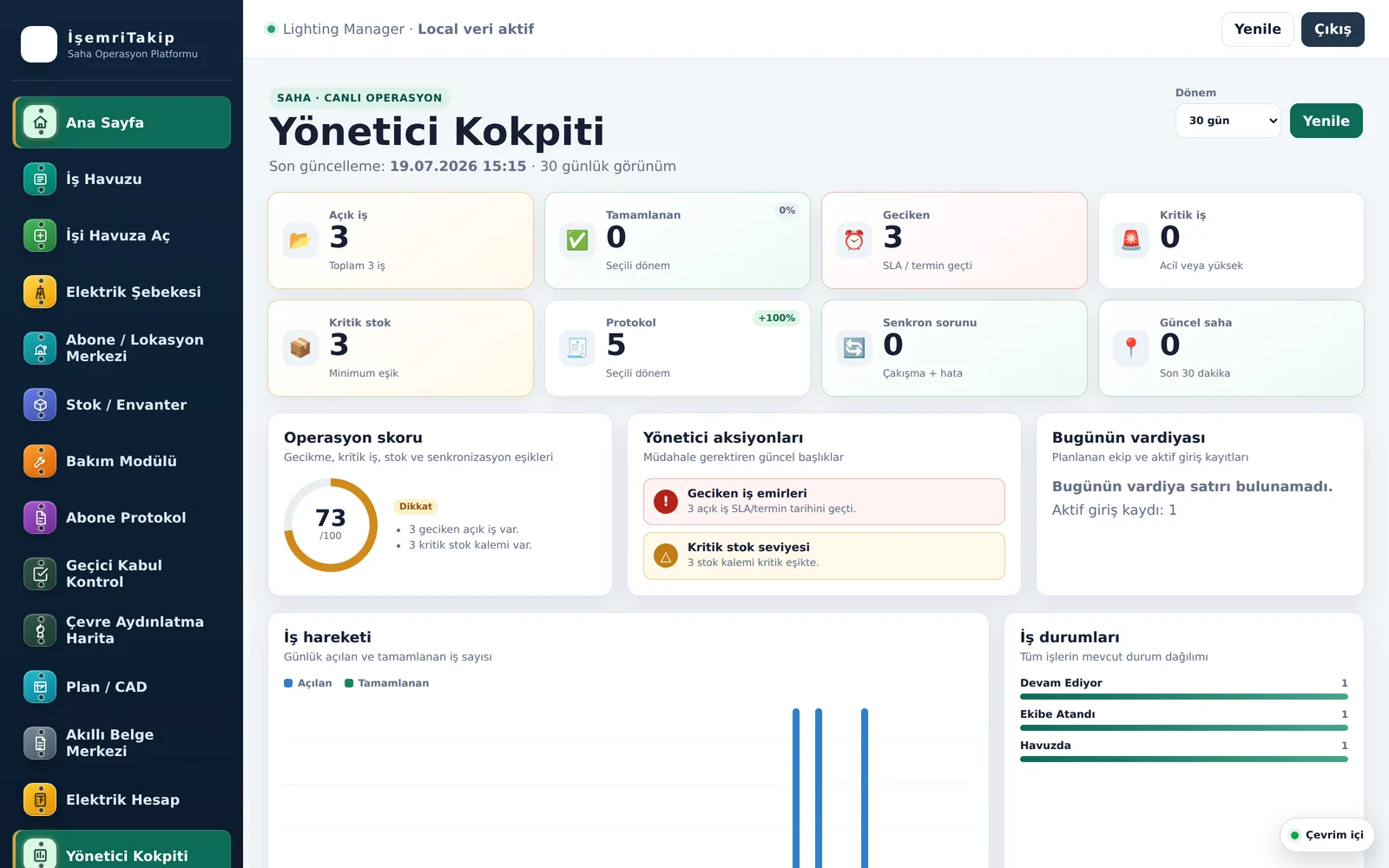Click the Tamamlanan checkmark icon

[x=576, y=240]
